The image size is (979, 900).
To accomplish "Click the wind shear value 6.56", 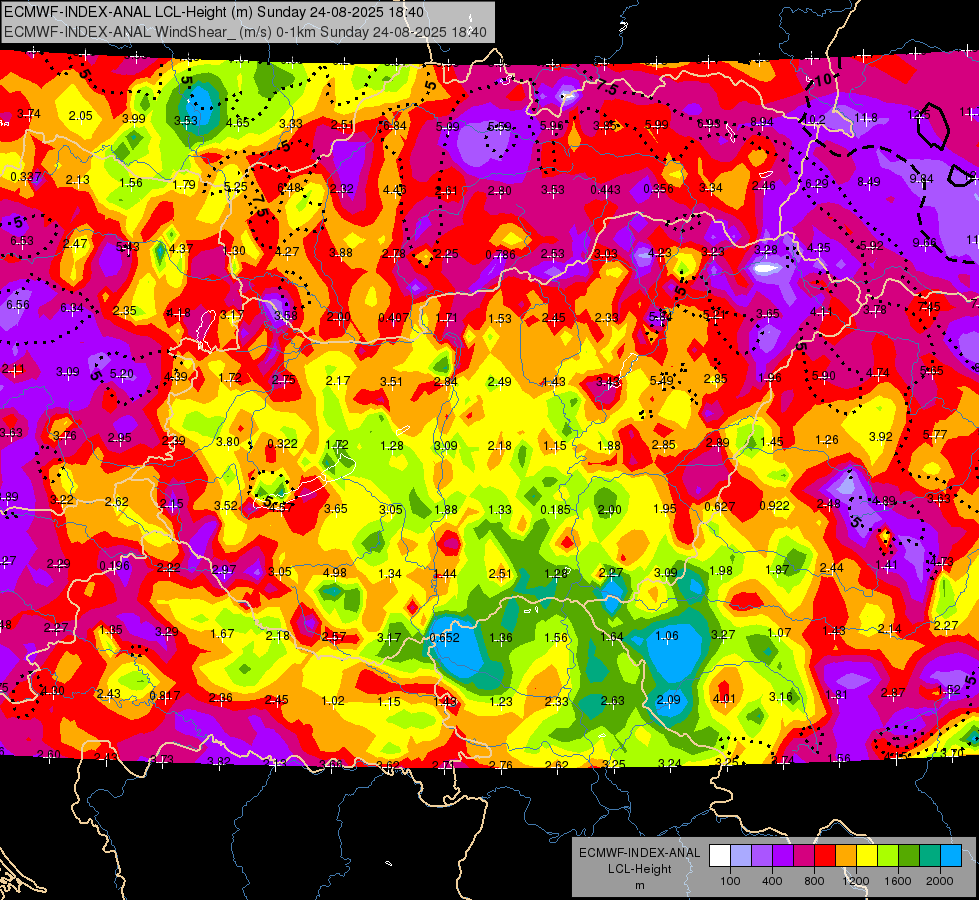I will click(x=17, y=305).
